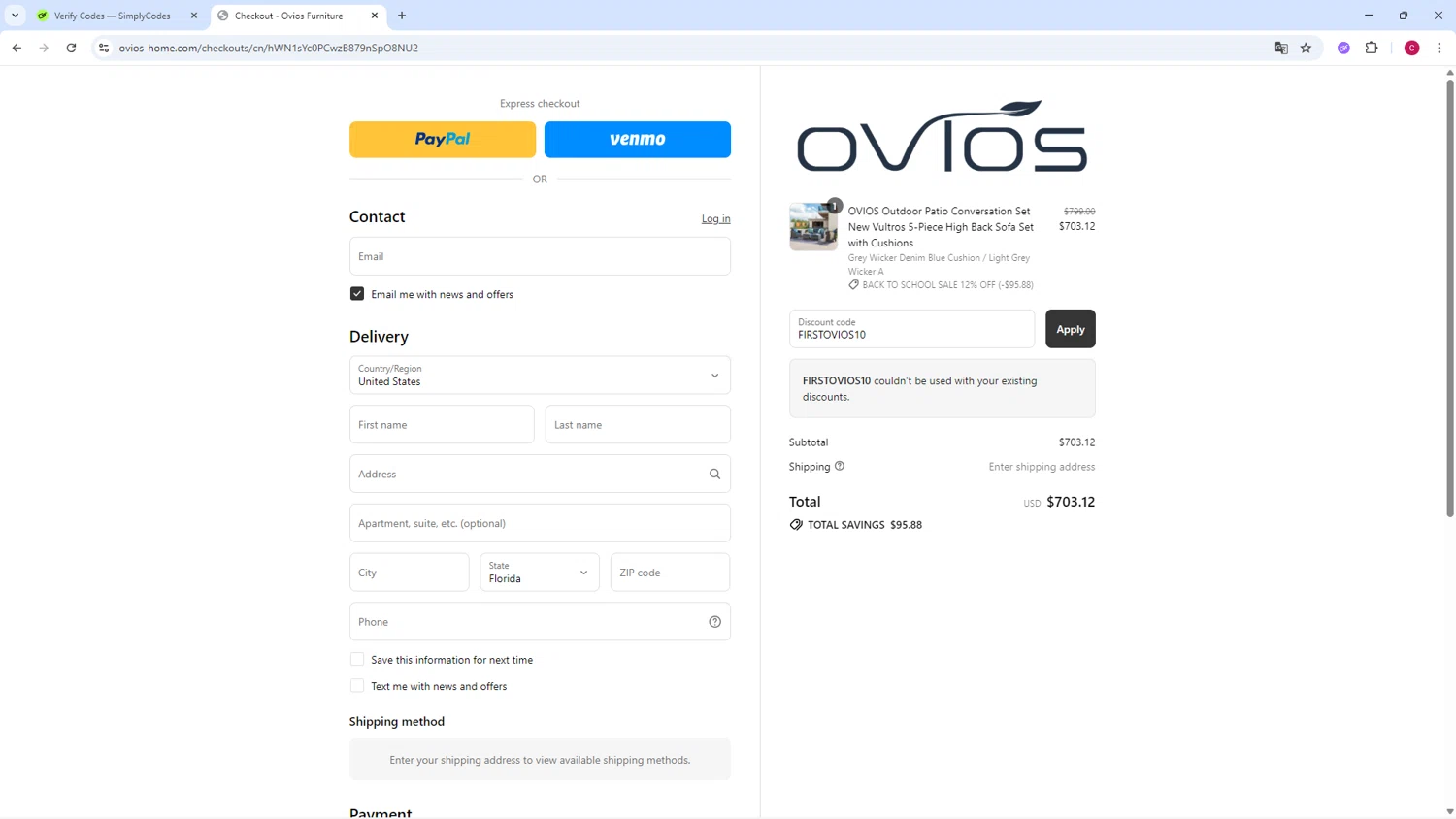Image resolution: width=1456 pixels, height=819 pixels.
Task: Expand the Country/Region dropdown
Action: click(x=540, y=376)
